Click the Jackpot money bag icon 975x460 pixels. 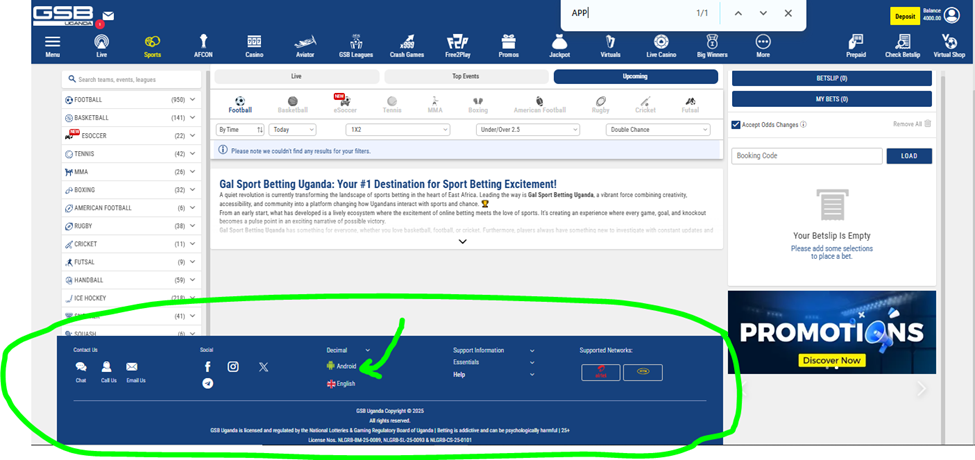pyautogui.click(x=559, y=42)
